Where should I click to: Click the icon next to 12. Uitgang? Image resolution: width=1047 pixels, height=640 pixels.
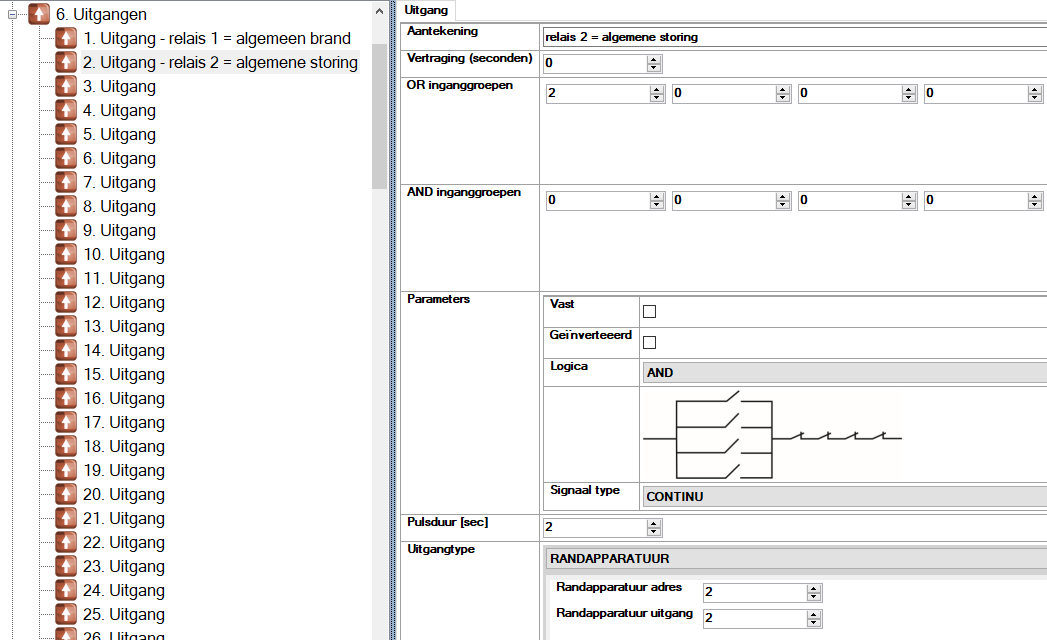[x=66, y=303]
